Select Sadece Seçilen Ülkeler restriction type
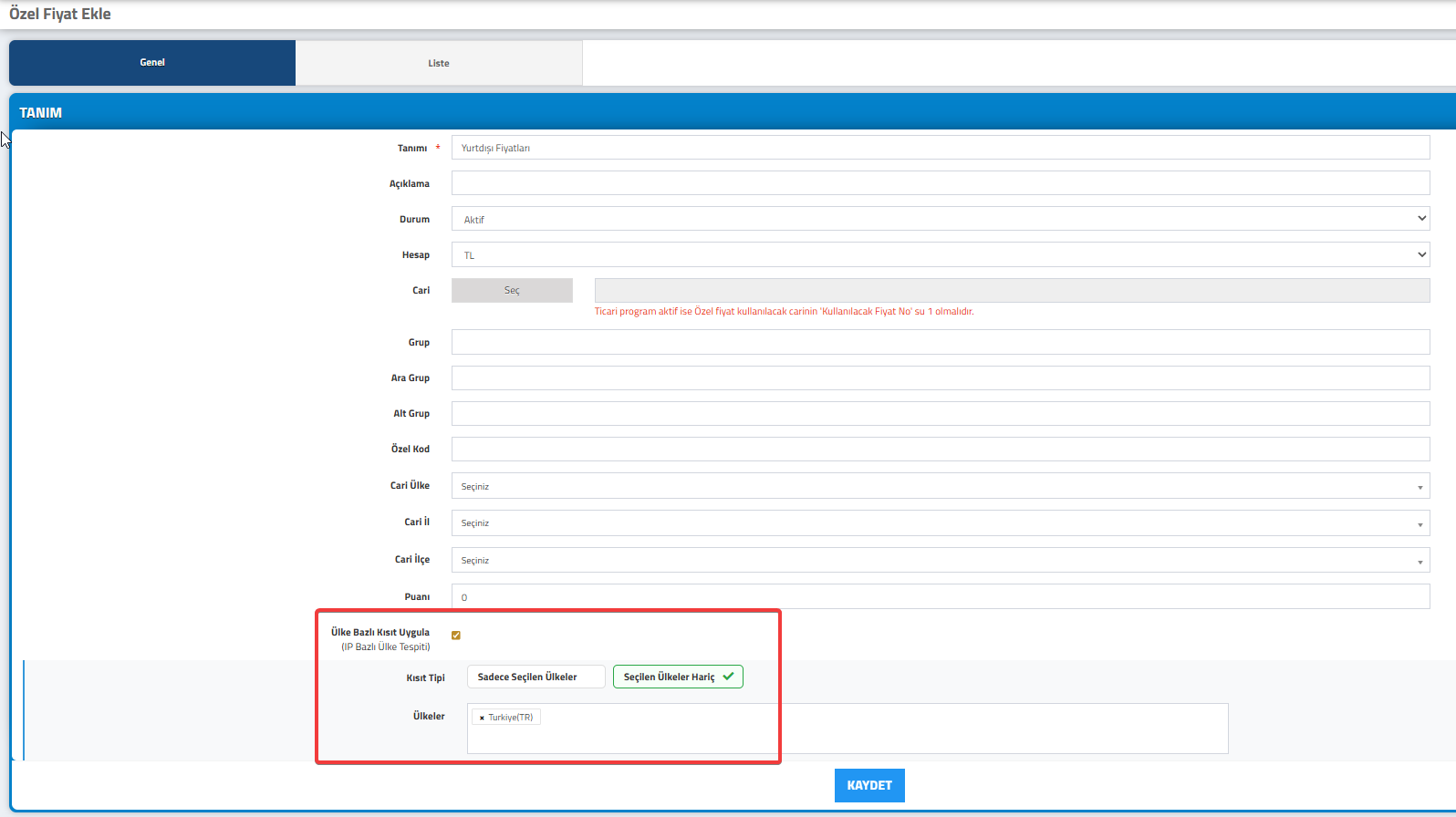 click(x=536, y=677)
